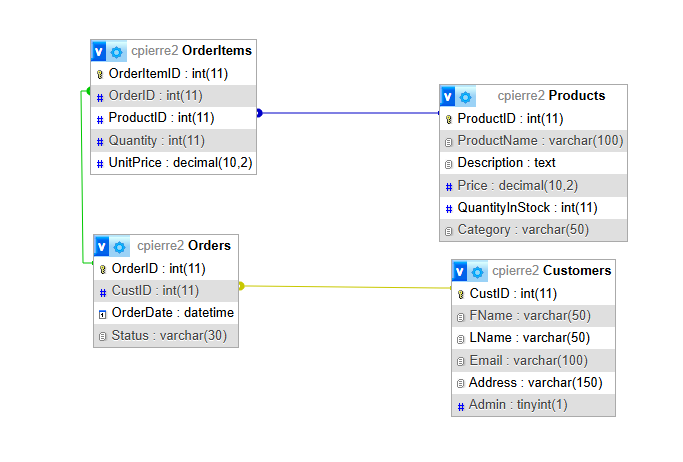Open the Customers table gear options
Screen dimensions: 683x462
[477, 271]
